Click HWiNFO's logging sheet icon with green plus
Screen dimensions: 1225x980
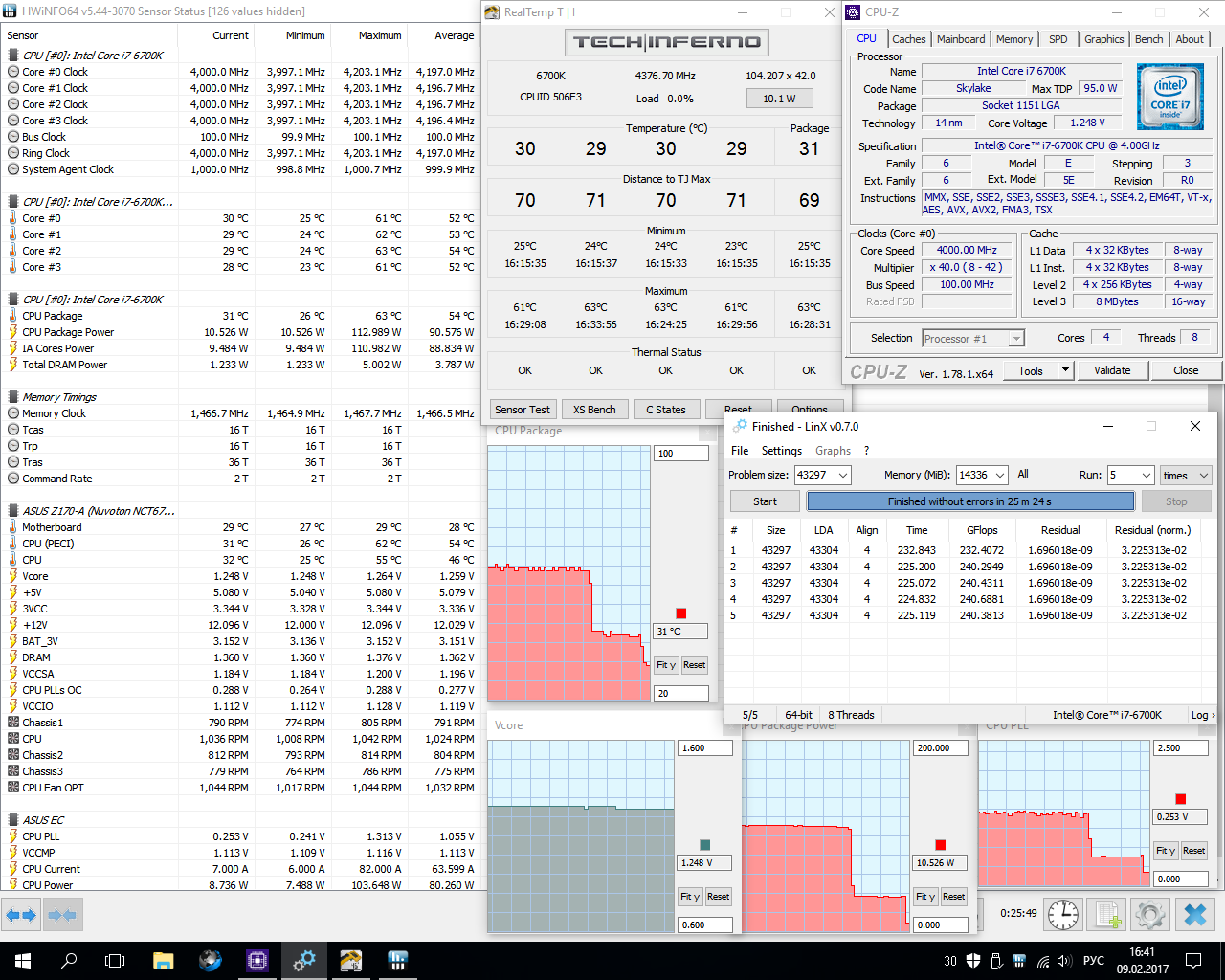tap(1107, 915)
